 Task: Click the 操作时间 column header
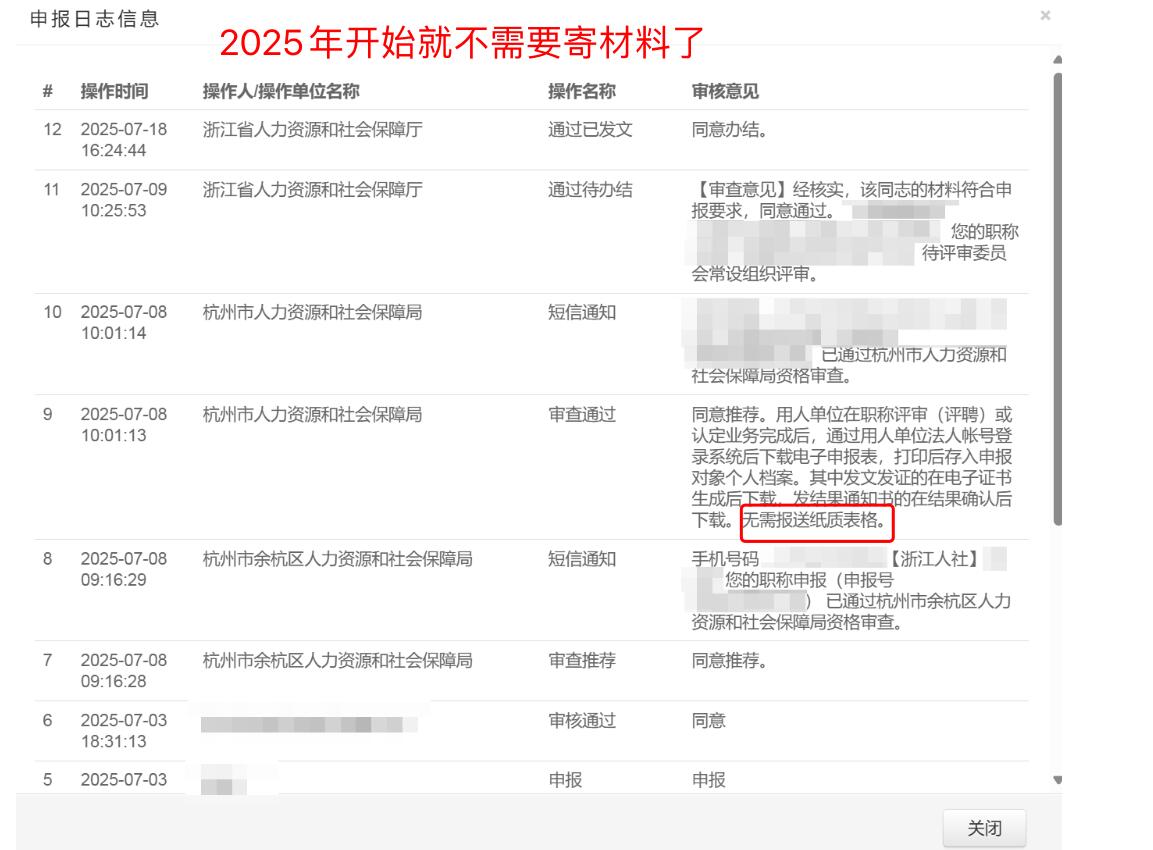pyautogui.click(x=114, y=92)
